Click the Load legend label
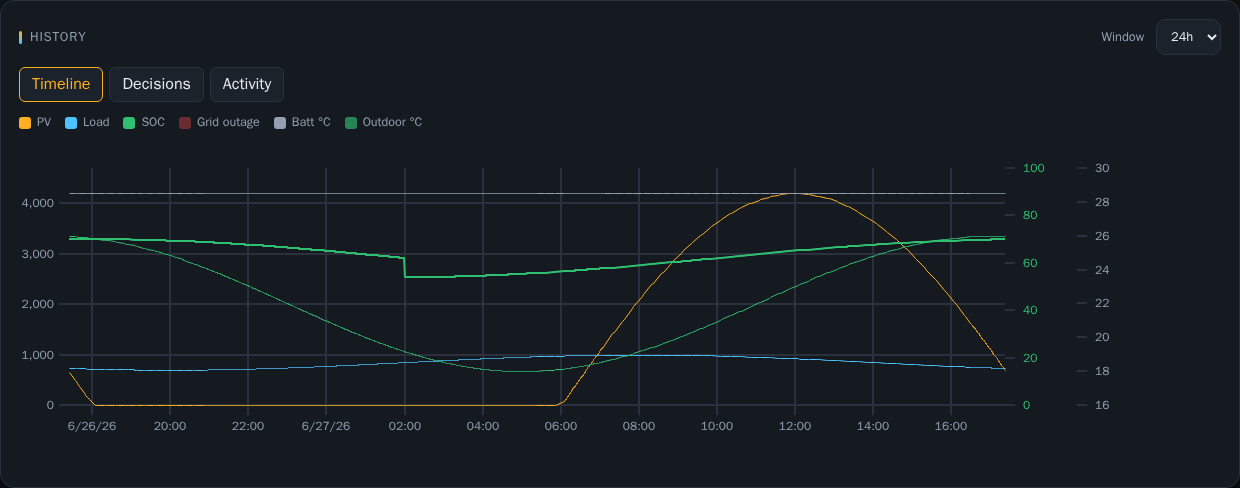 point(96,123)
